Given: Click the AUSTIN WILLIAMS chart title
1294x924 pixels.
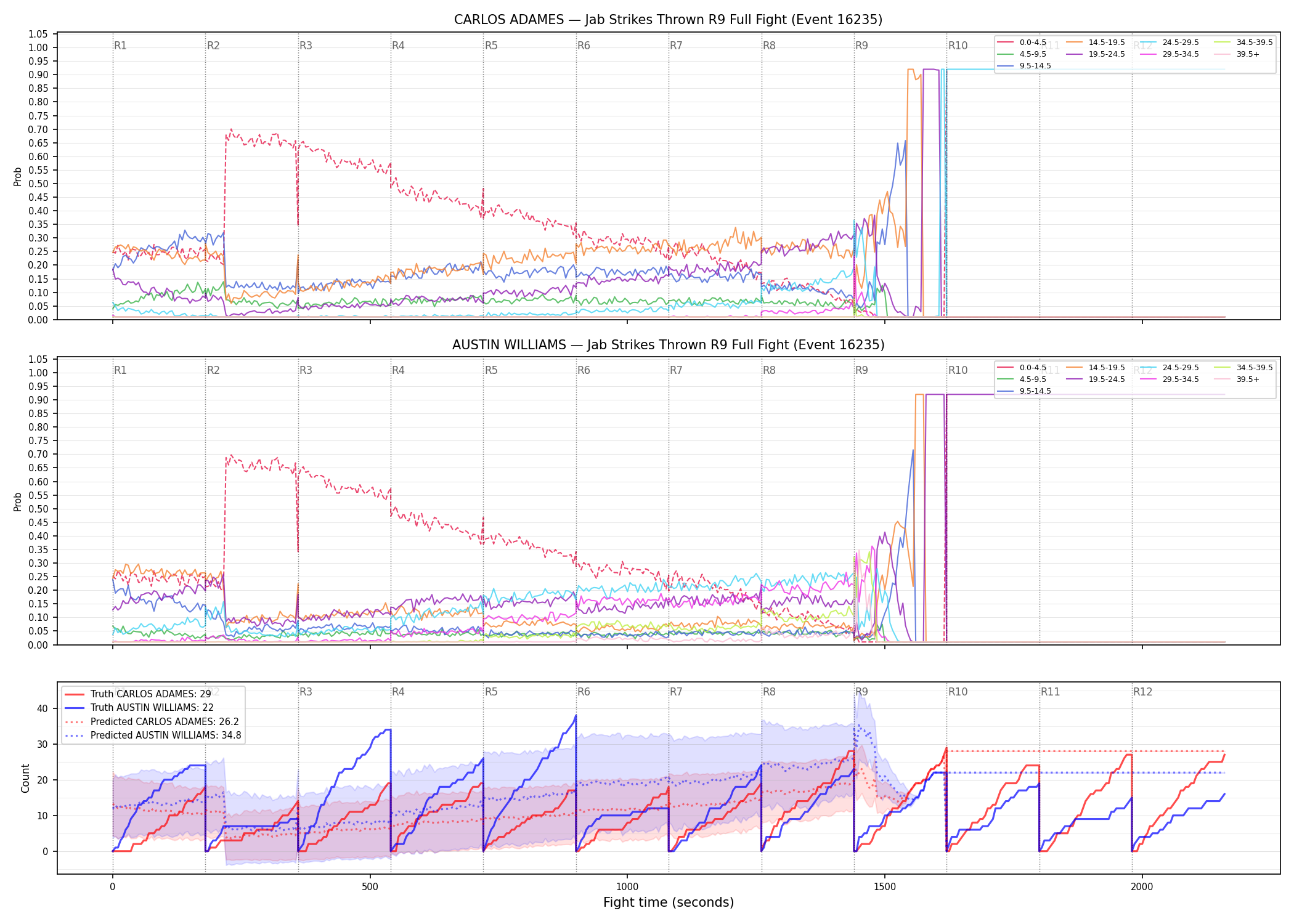Looking at the screenshot, I should point(668,345).
